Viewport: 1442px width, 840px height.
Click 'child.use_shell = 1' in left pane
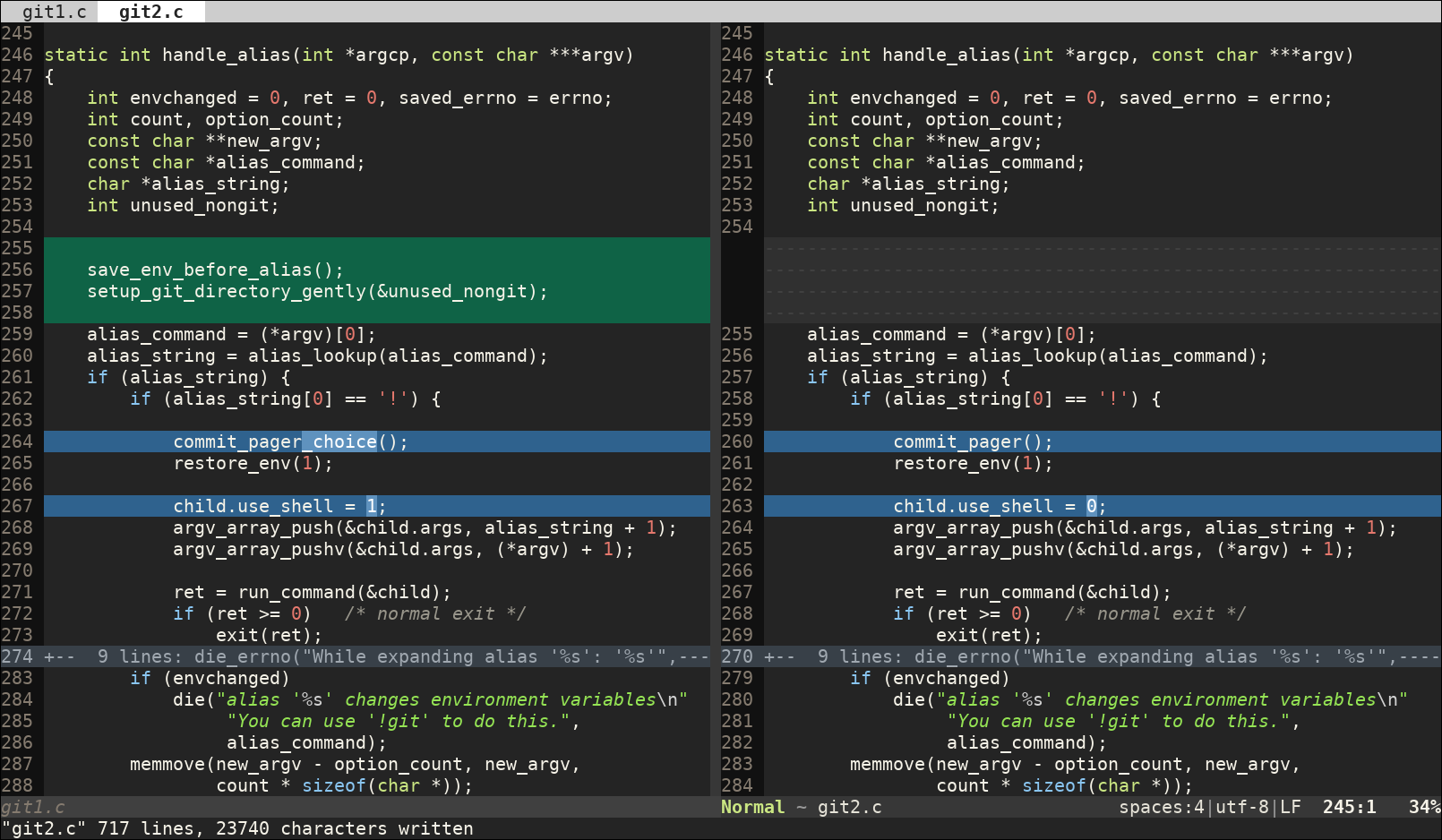coord(279,506)
